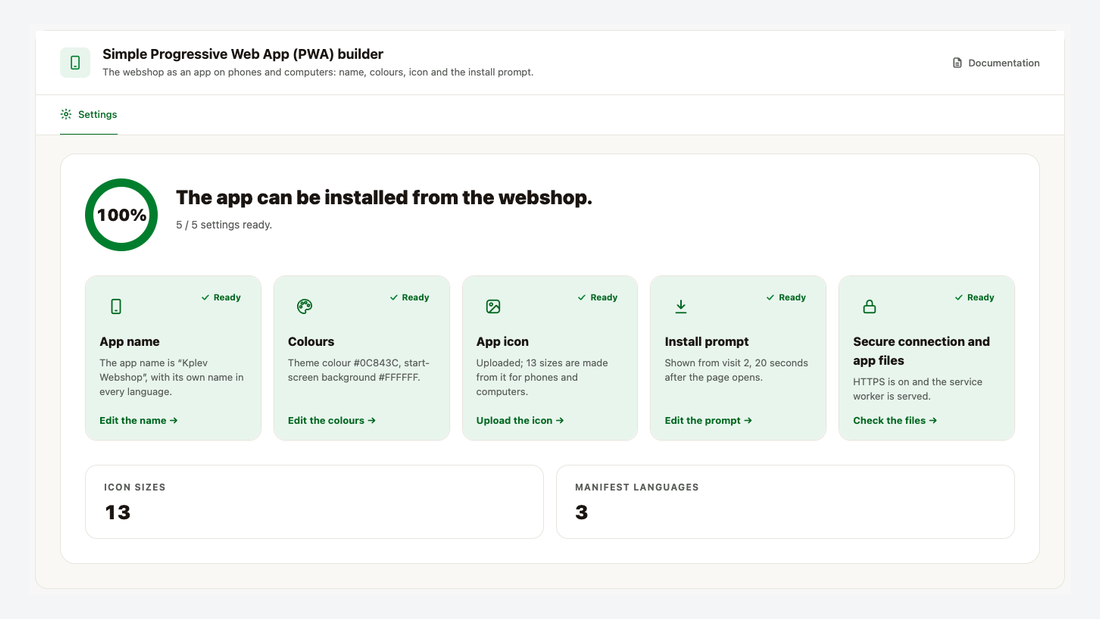The width and height of the screenshot is (1100, 619).
Task: Open the Documentation link
Action: (996, 63)
